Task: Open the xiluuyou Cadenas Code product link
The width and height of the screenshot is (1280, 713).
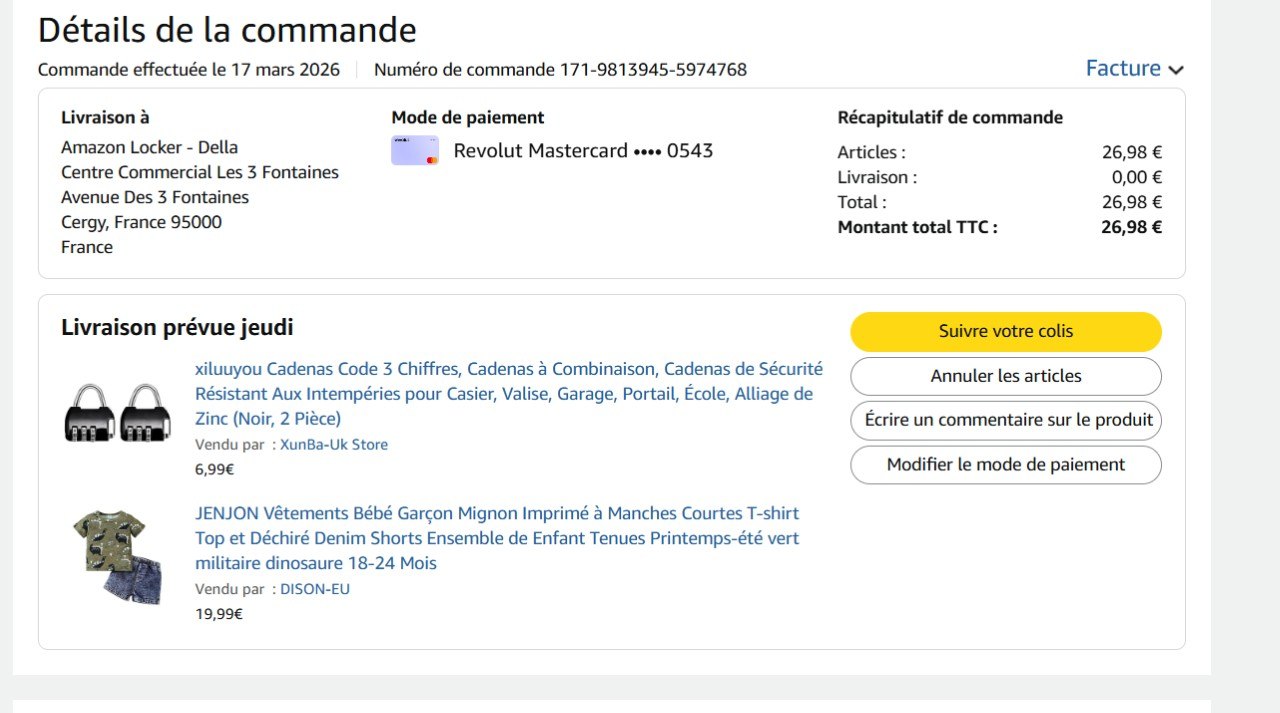Action: [x=508, y=394]
